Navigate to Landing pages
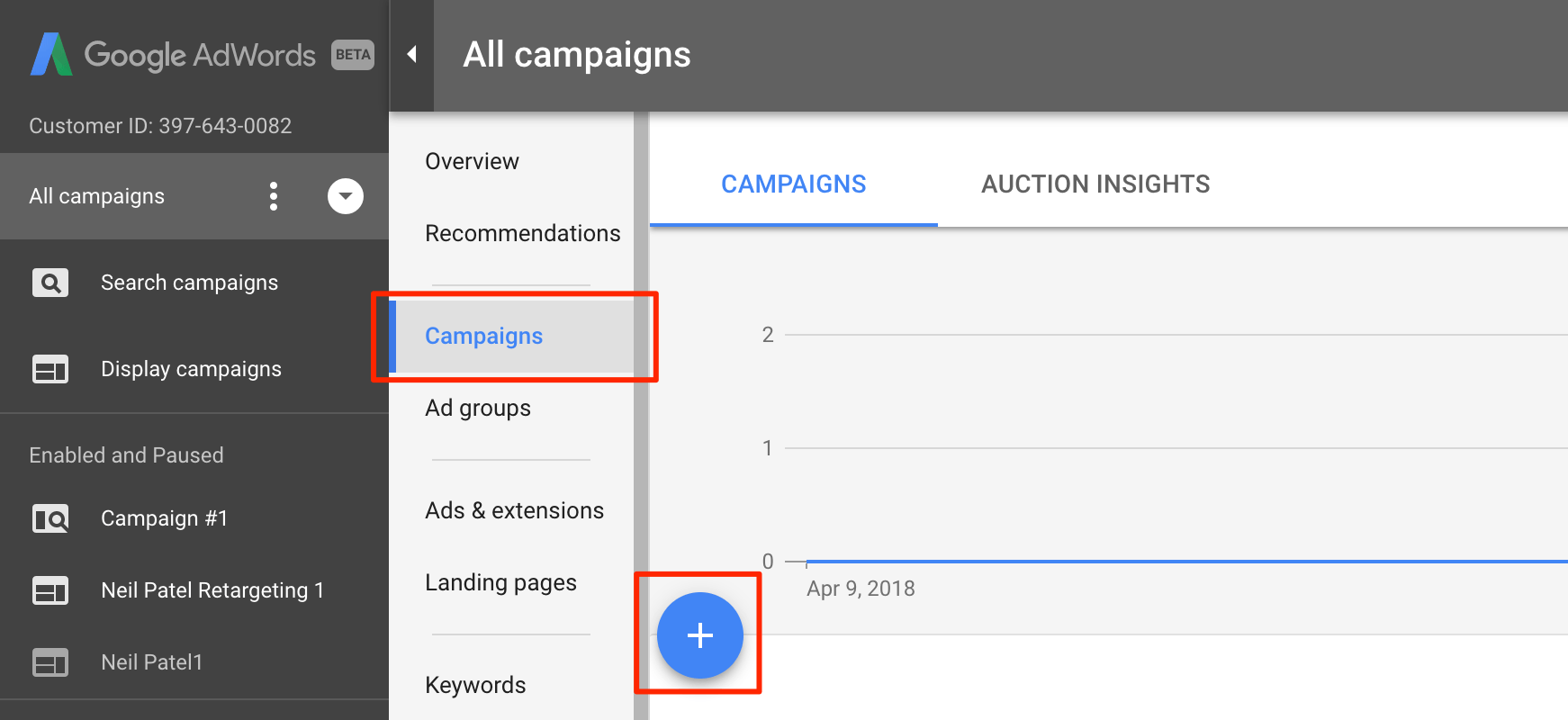Image resolution: width=1568 pixels, height=720 pixels. (x=500, y=582)
